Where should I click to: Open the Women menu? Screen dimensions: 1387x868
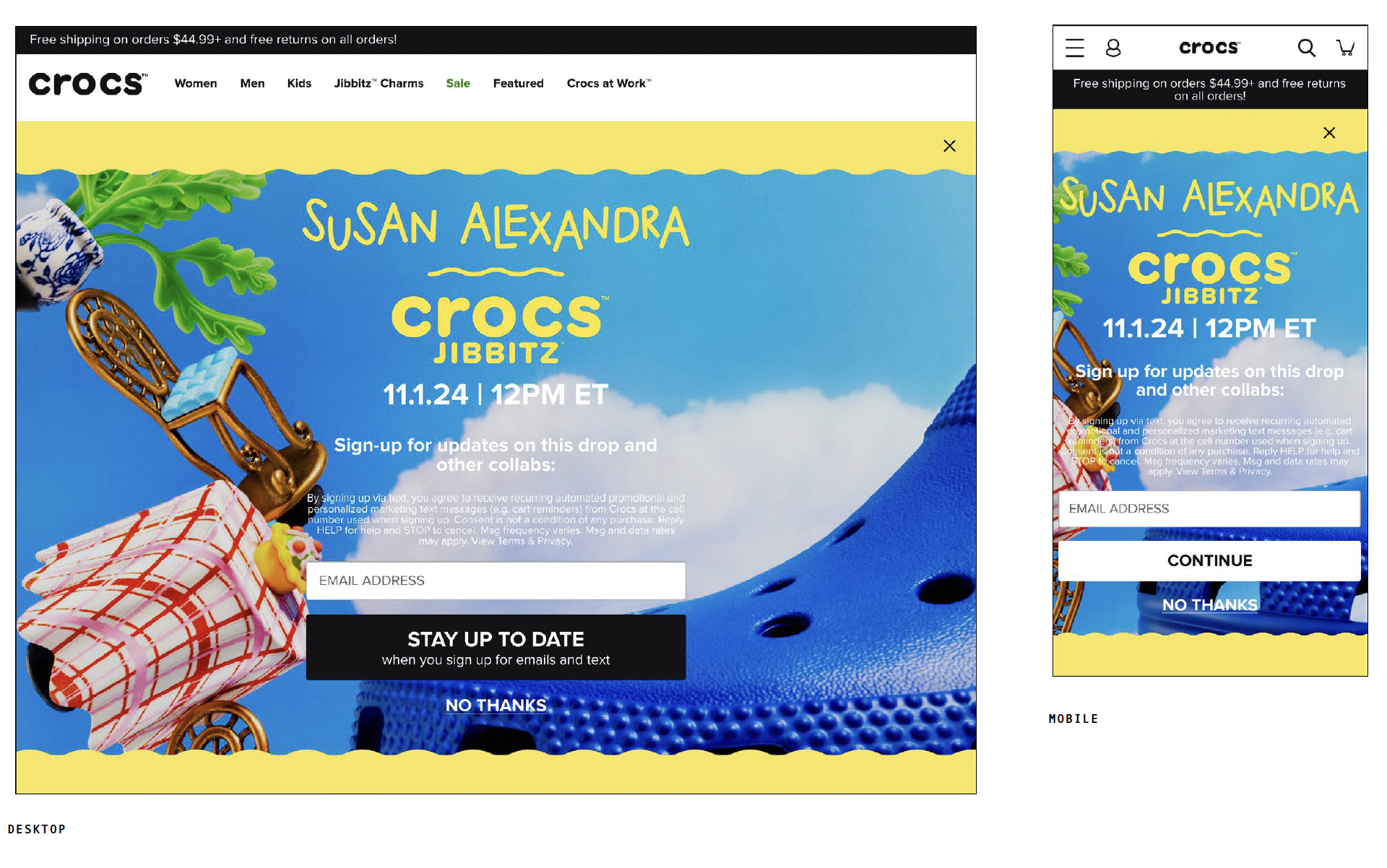tap(196, 84)
